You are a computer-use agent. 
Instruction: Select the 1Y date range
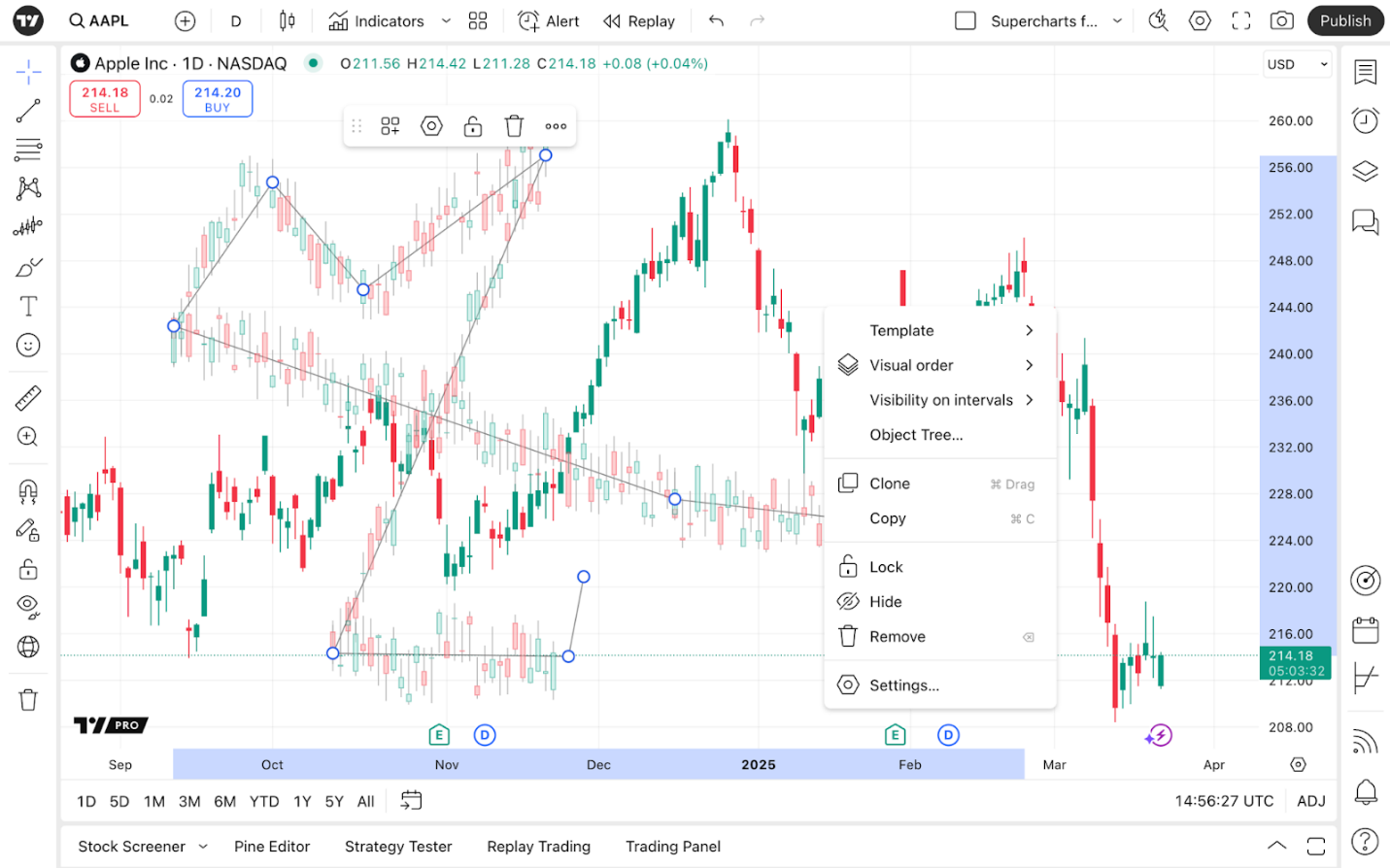pyautogui.click(x=302, y=801)
